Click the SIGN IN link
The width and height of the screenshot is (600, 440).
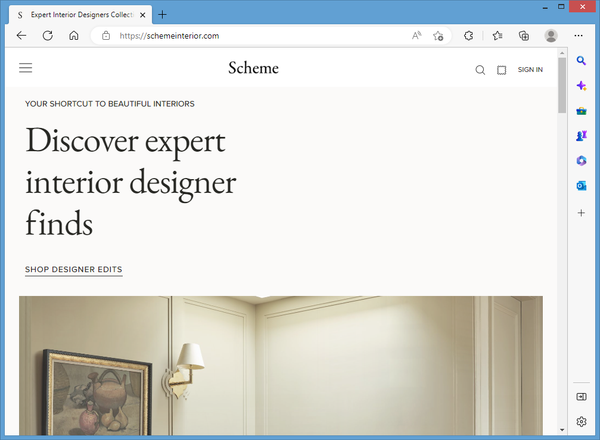[x=530, y=70]
